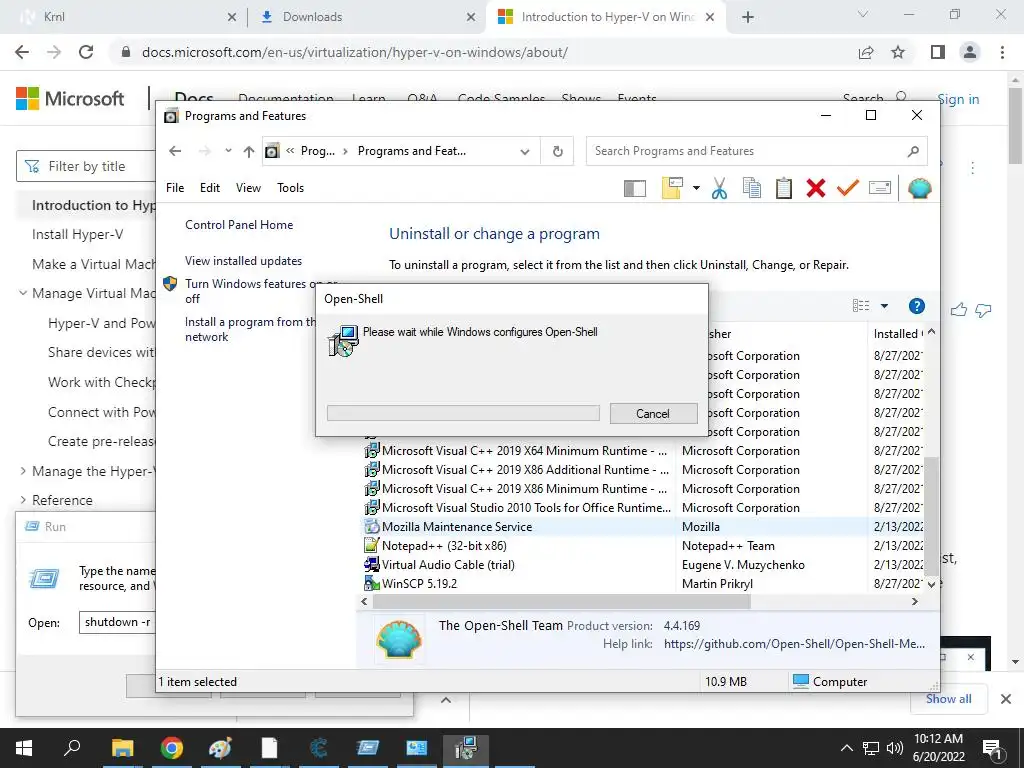The width and height of the screenshot is (1024, 768).
Task: Expand the address bar previous locations dropdown
Action: point(524,152)
